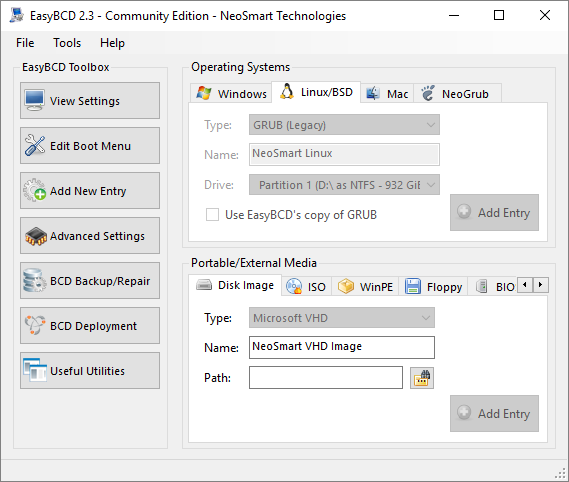Click the monitor icon on View Settings

coord(35,100)
